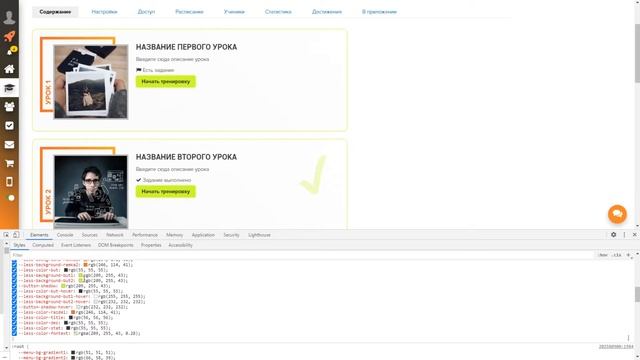Add new style rule plus icon

pos(628,255)
